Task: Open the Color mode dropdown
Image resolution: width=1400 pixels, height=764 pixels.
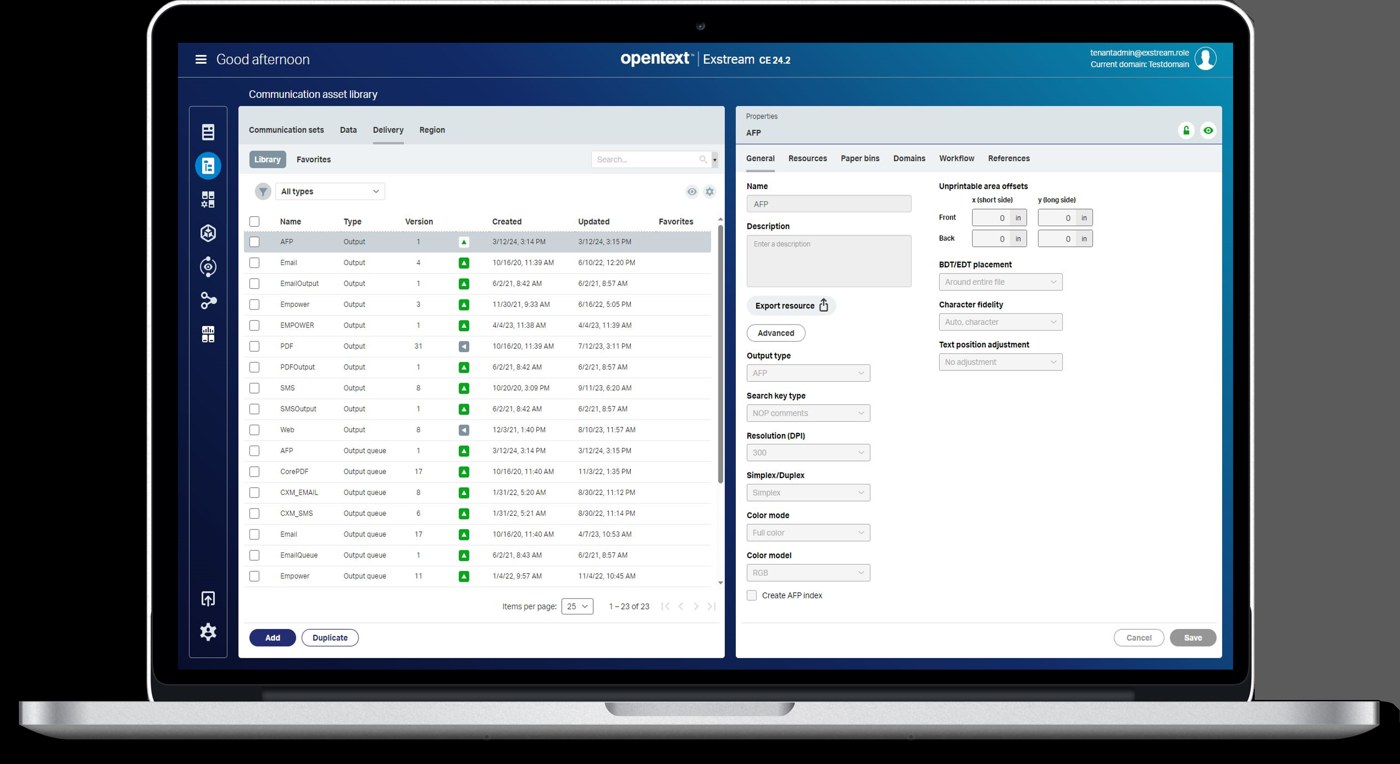Action: (x=808, y=533)
